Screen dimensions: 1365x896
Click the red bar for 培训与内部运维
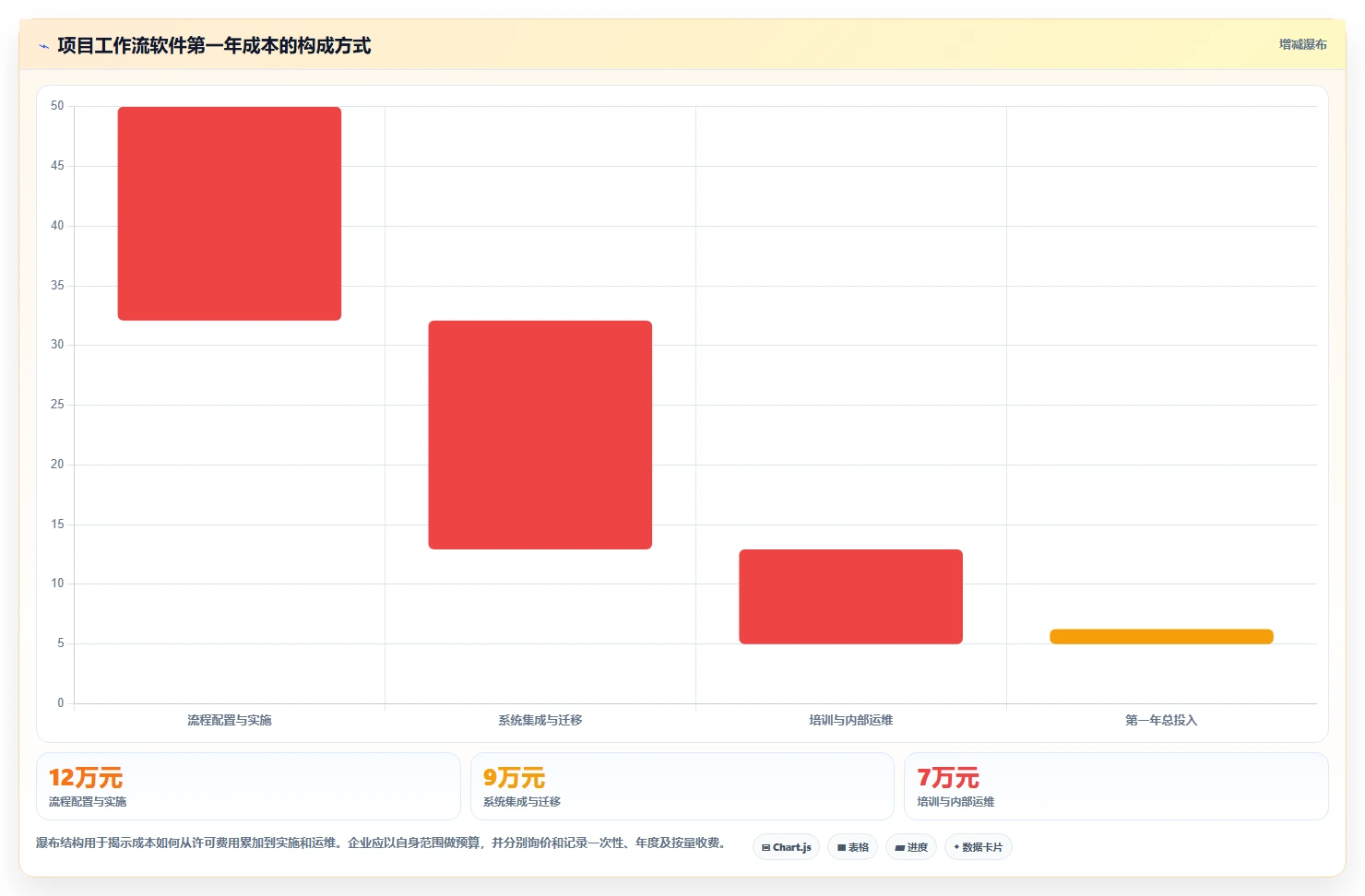[x=850, y=596]
